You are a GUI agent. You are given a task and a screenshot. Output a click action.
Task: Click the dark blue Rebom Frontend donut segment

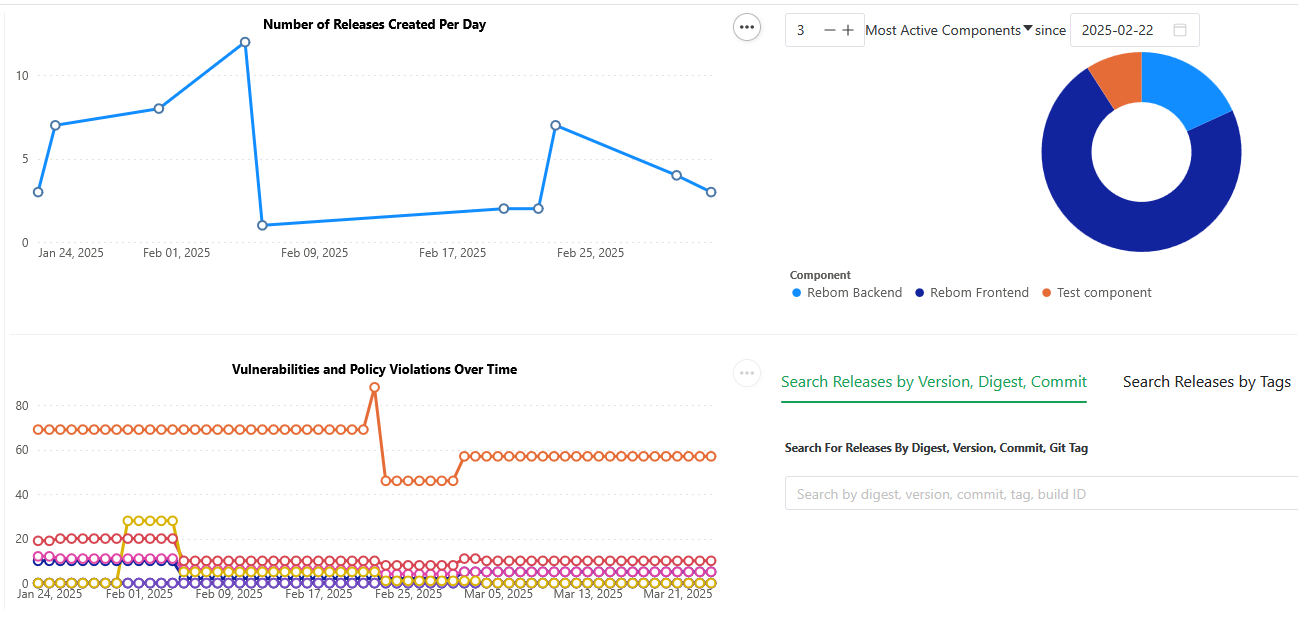coord(1110,215)
